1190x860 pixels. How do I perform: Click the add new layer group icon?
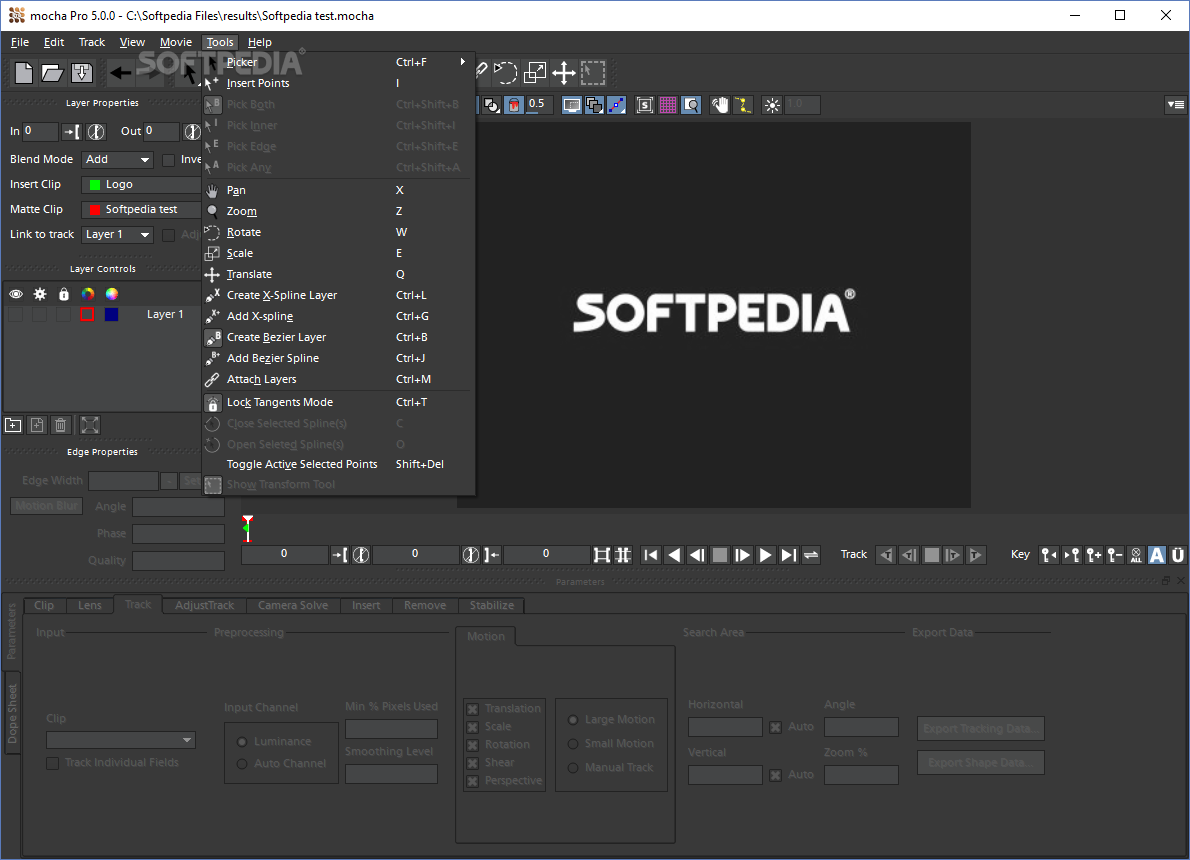click(13, 425)
